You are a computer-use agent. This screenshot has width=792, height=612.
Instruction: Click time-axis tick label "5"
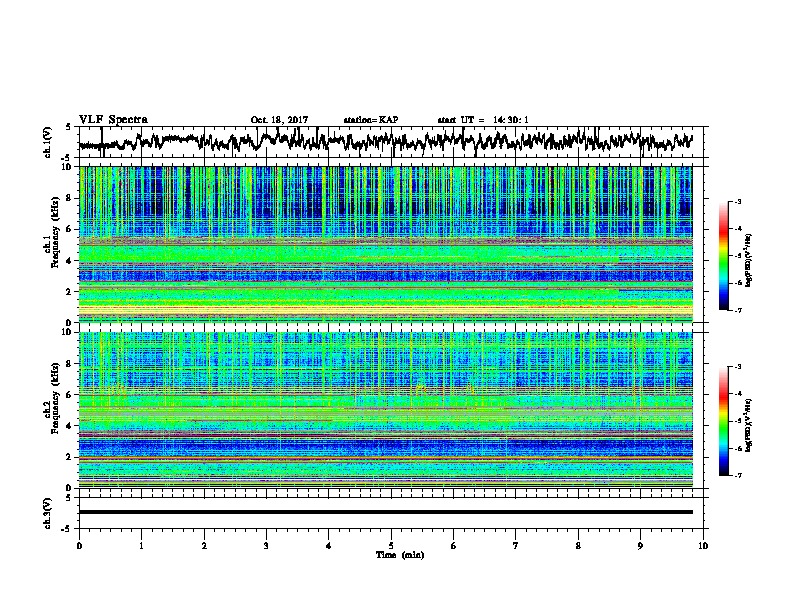391,546
